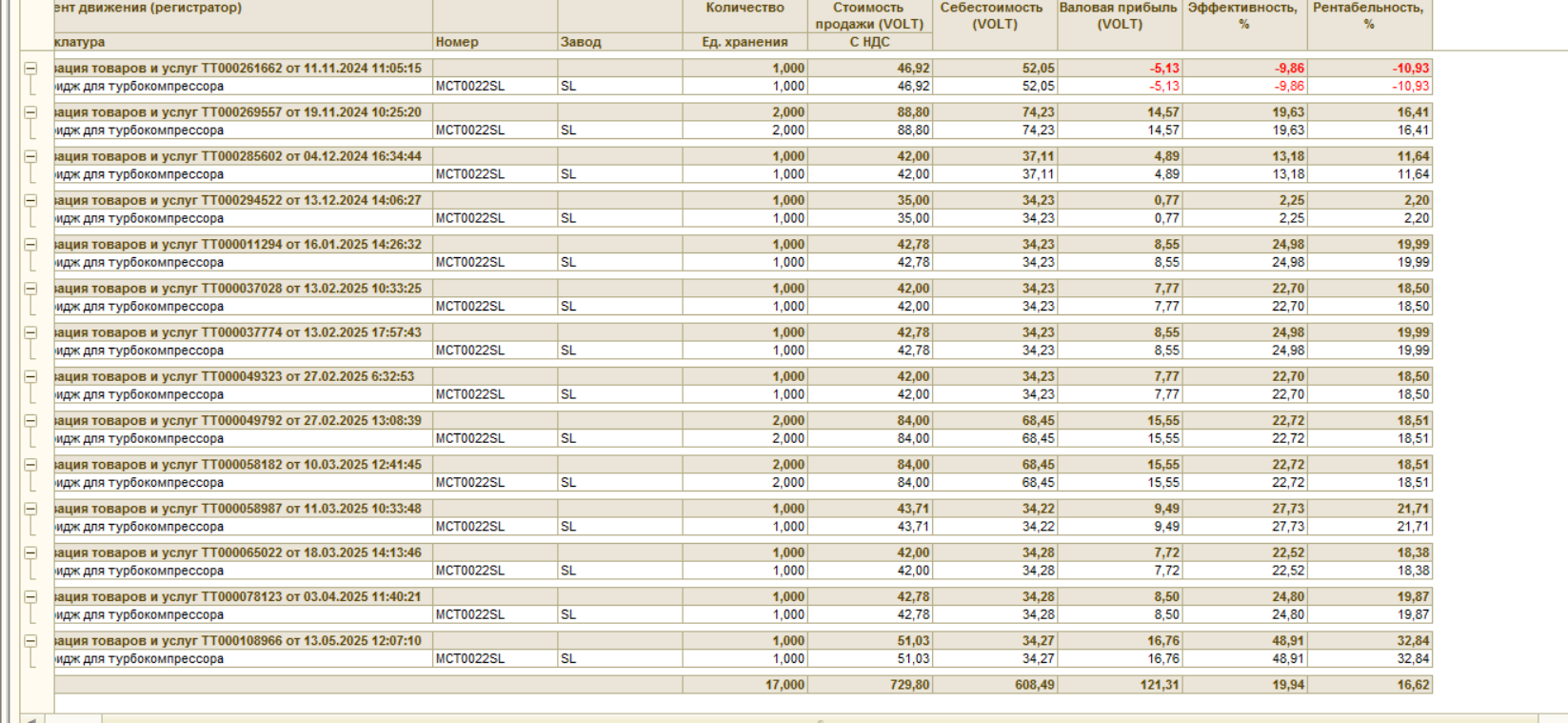Collapse the group for document TT000058182
The image size is (1568, 723).
pyautogui.click(x=30, y=465)
